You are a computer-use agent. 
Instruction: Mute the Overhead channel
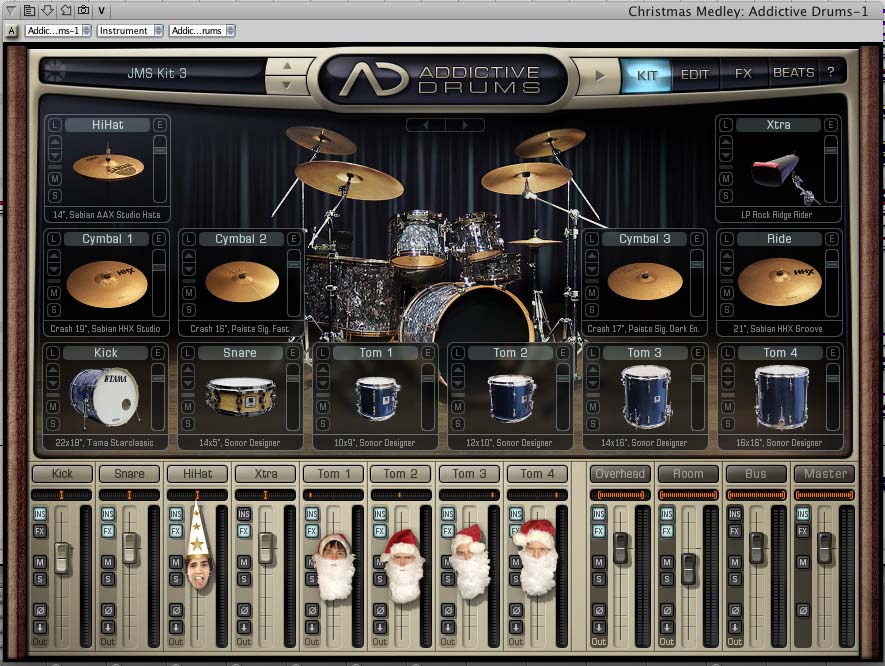pyautogui.click(x=599, y=562)
